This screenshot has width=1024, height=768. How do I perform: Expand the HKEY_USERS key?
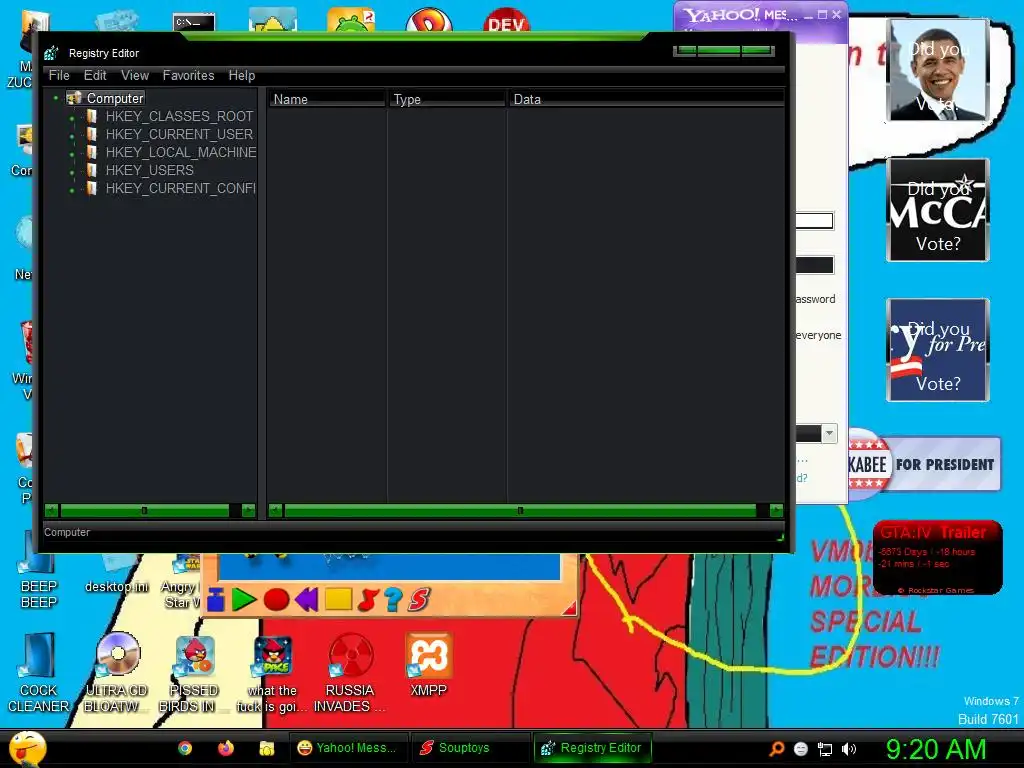tap(72, 171)
